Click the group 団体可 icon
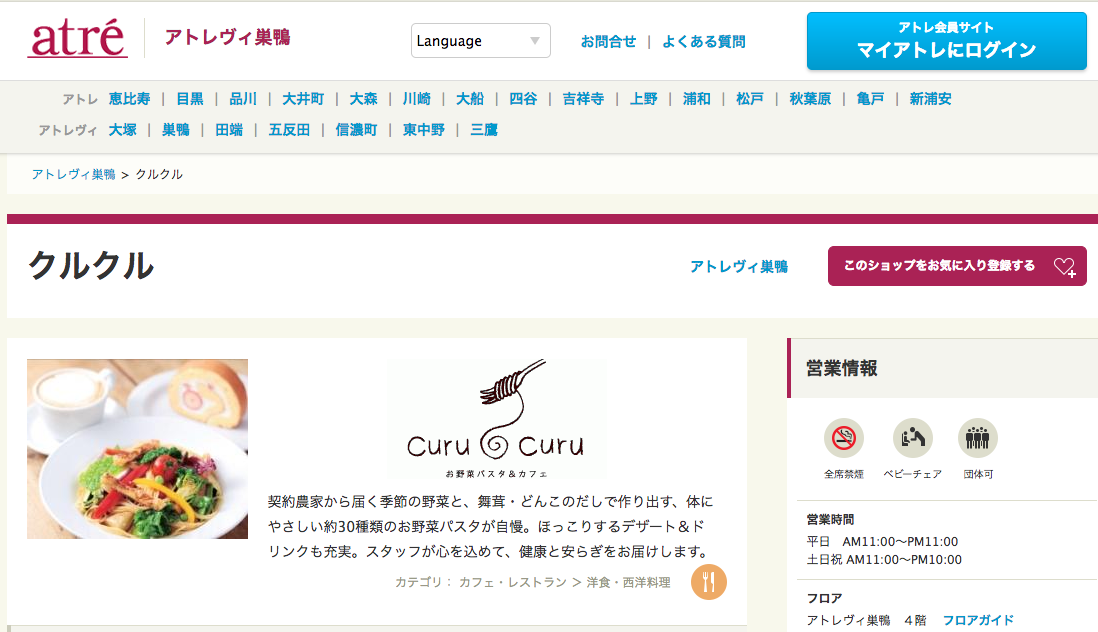This screenshot has width=1098, height=632. (x=978, y=438)
